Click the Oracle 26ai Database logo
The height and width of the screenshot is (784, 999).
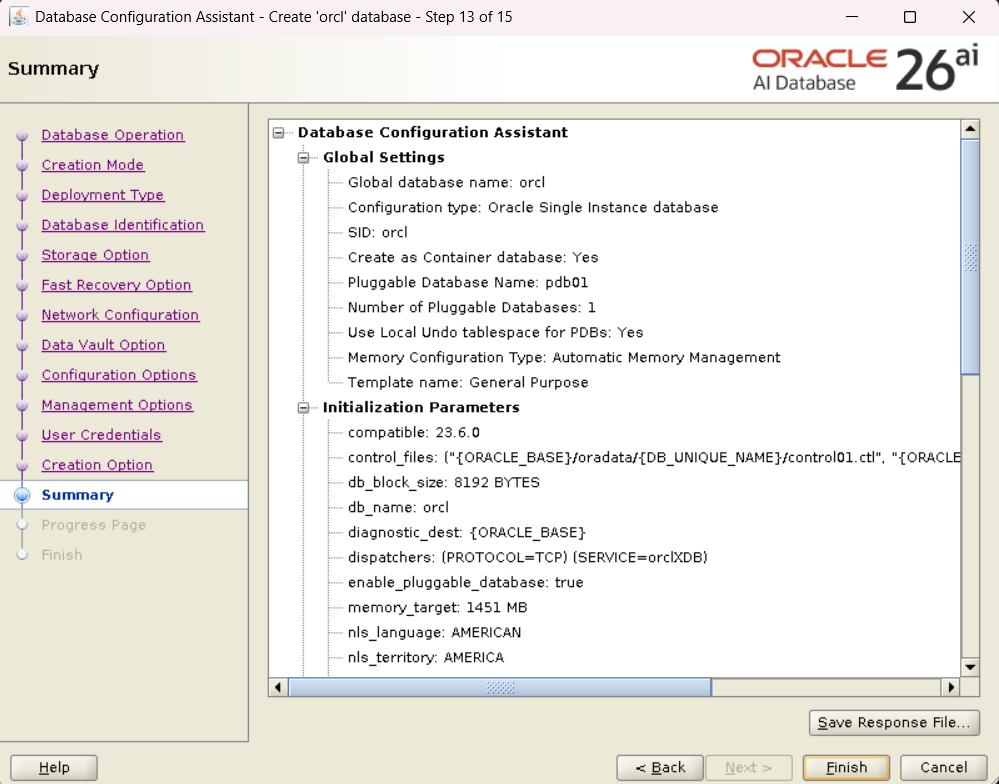865,69
